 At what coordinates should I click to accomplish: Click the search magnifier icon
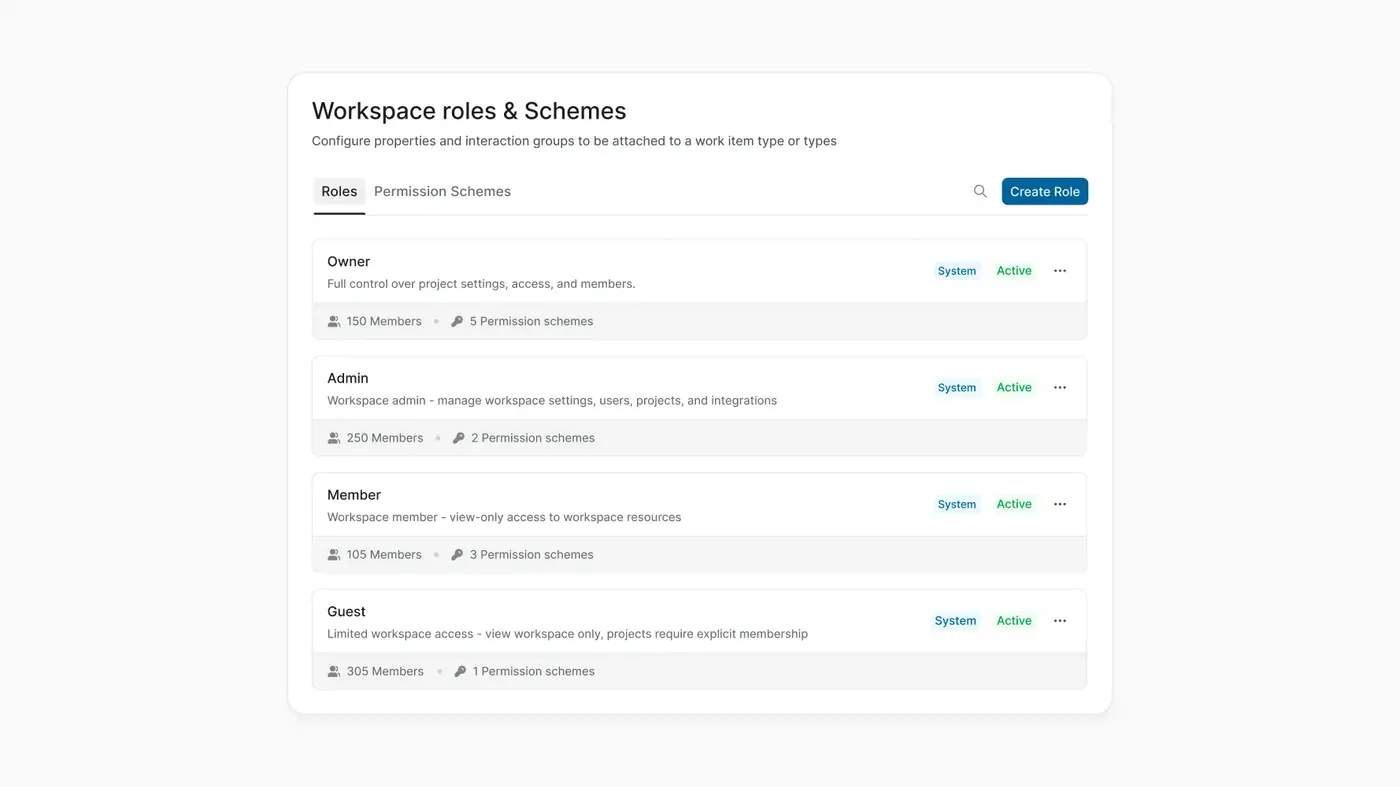[980, 191]
